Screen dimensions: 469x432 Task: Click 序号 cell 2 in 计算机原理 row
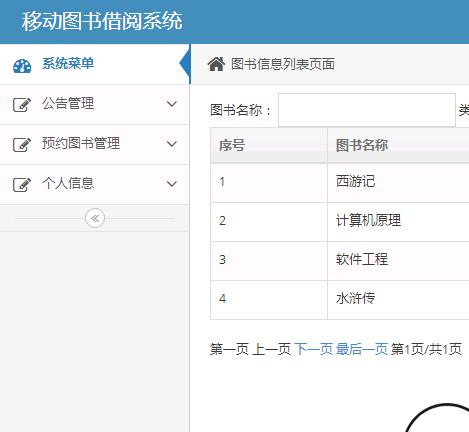(269, 222)
